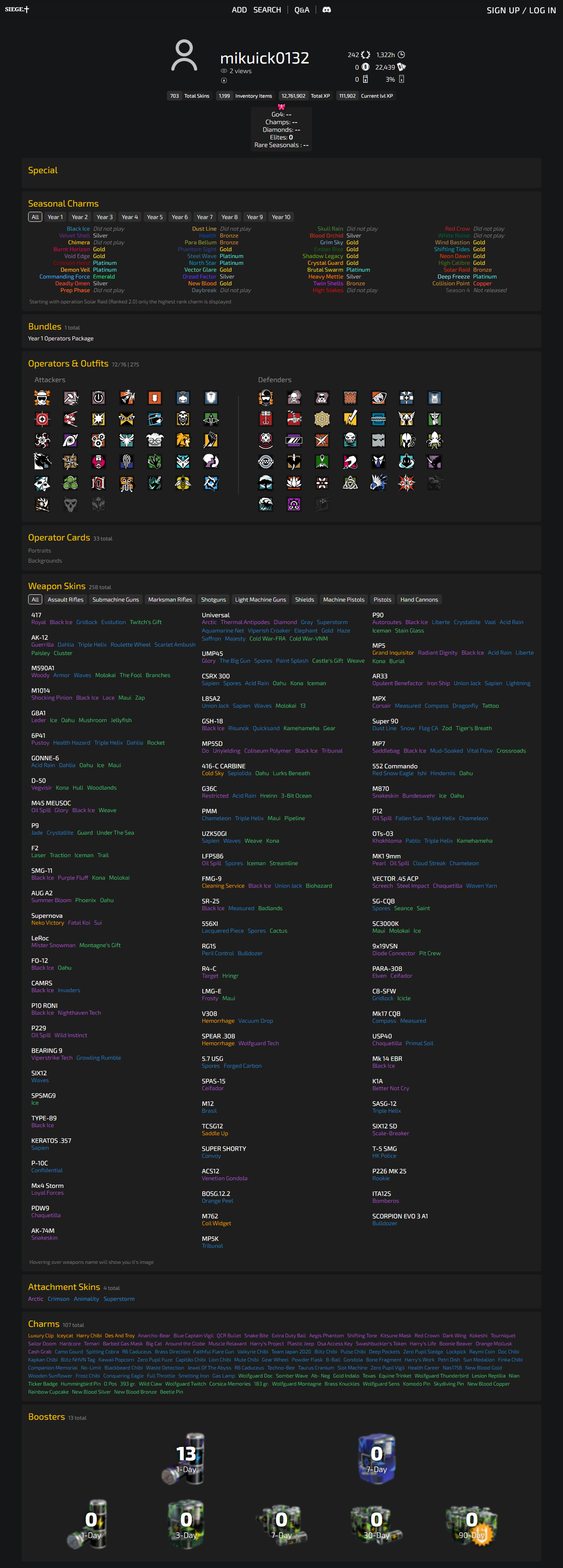Viewport: 563px width, 1568px height.
Task: Click the 3-Day booster image
Action: (x=186, y=1524)
